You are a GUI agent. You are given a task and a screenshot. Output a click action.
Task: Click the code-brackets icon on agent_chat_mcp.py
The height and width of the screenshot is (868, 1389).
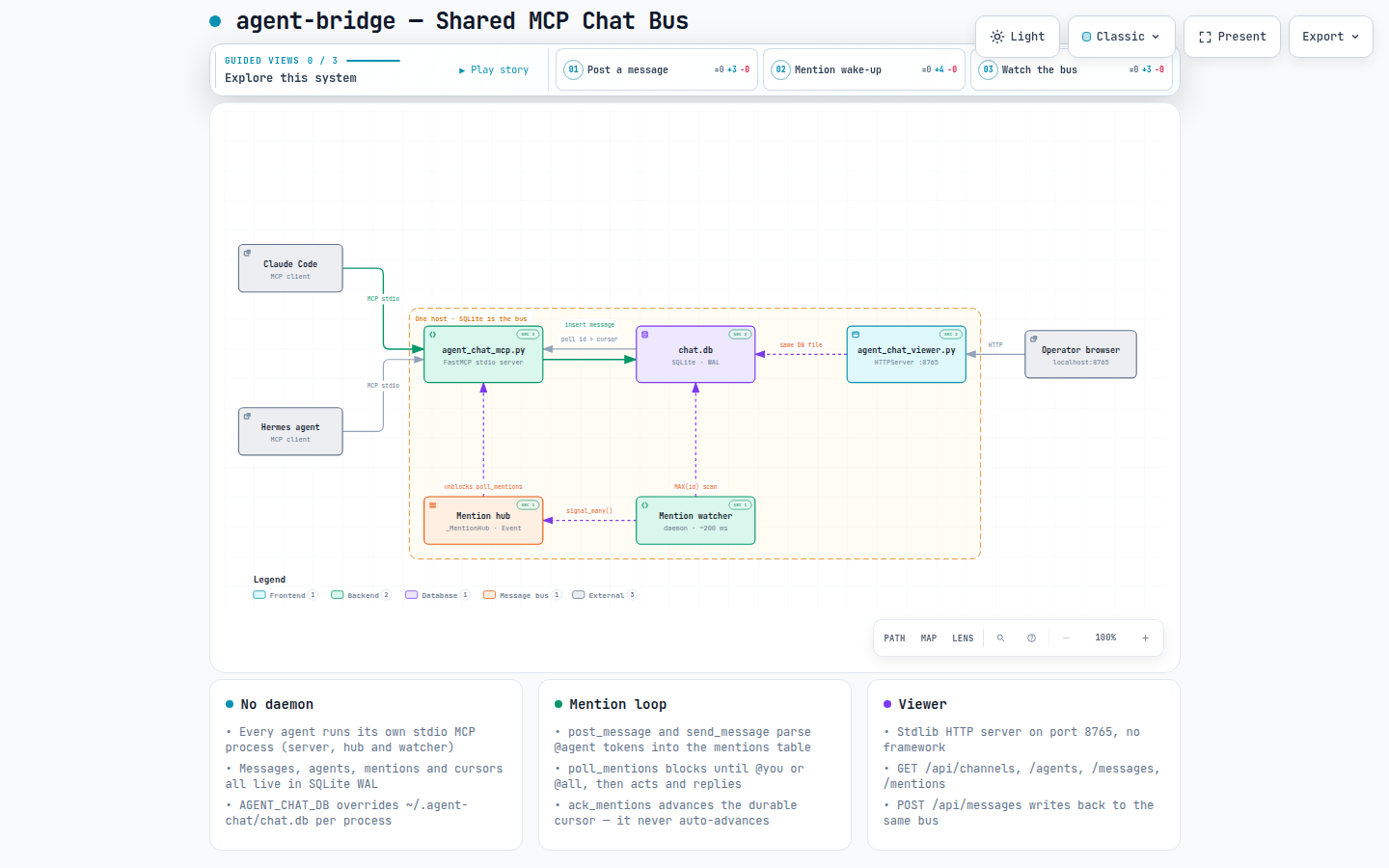[433, 335]
